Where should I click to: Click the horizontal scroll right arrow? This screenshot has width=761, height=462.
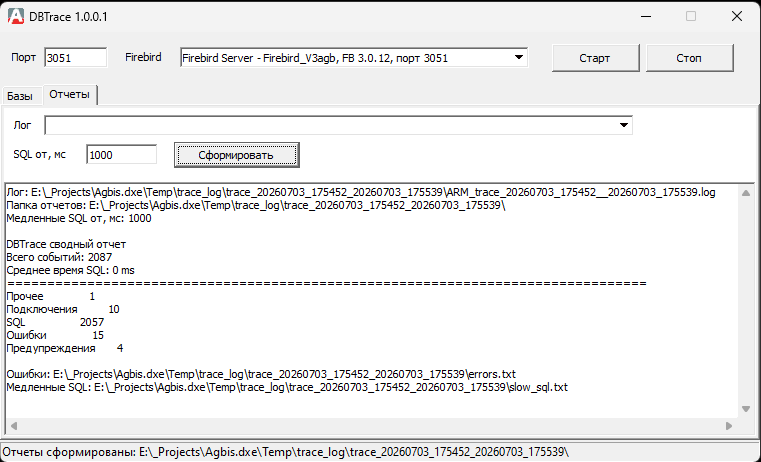[729, 426]
